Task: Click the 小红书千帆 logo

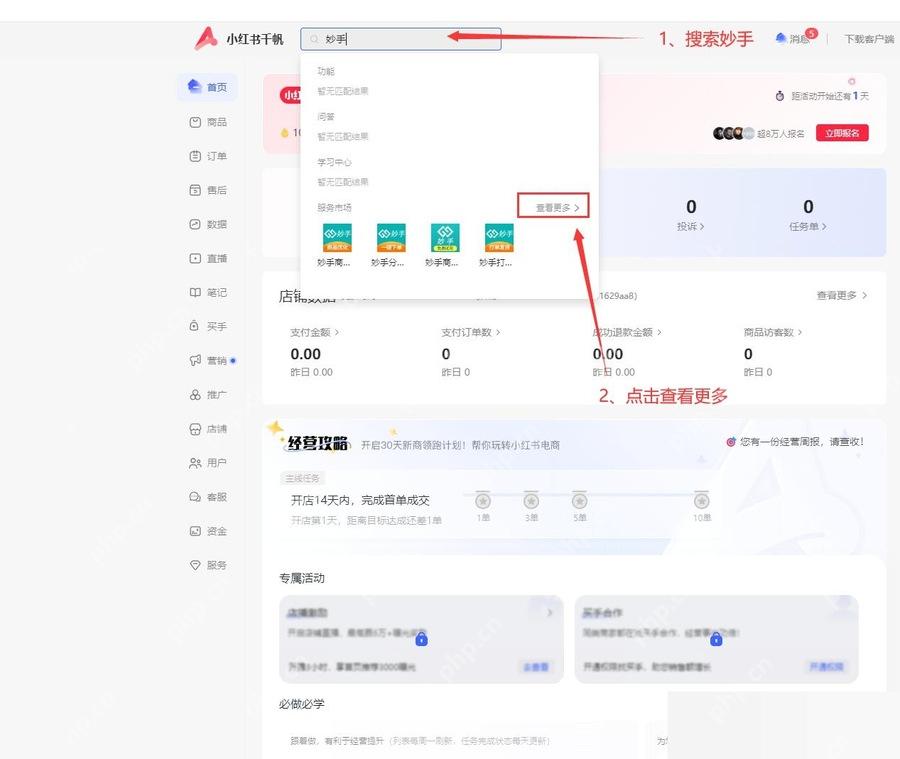Action: (239, 39)
